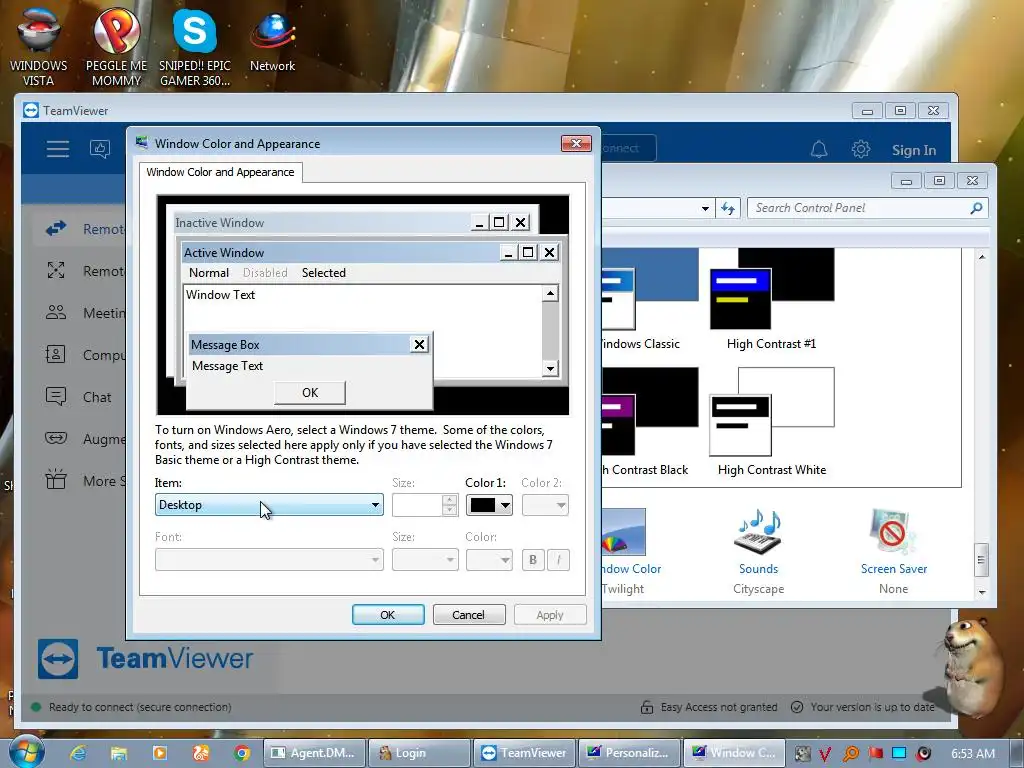
Task: Click the Cancel button
Action: point(469,615)
